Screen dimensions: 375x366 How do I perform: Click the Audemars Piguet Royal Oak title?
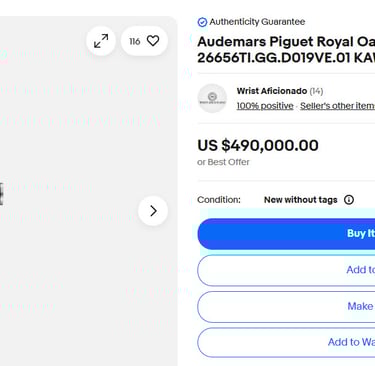[x=286, y=50]
